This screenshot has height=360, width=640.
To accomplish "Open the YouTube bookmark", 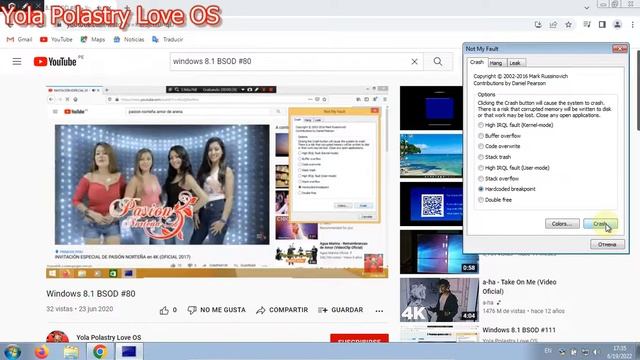I will [56, 40].
